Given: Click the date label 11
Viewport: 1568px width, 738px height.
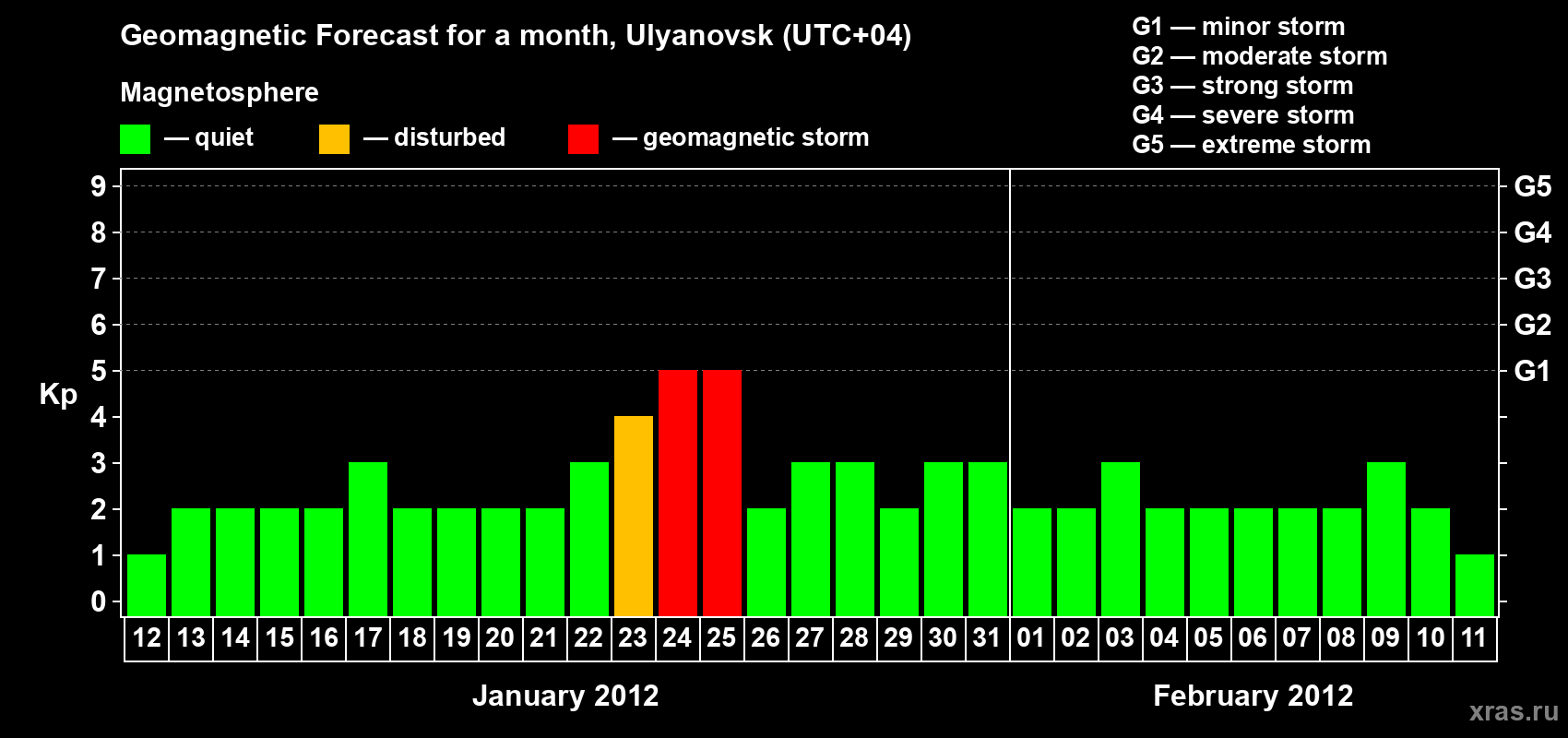Looking at the screenshot, I should 1474,637.
